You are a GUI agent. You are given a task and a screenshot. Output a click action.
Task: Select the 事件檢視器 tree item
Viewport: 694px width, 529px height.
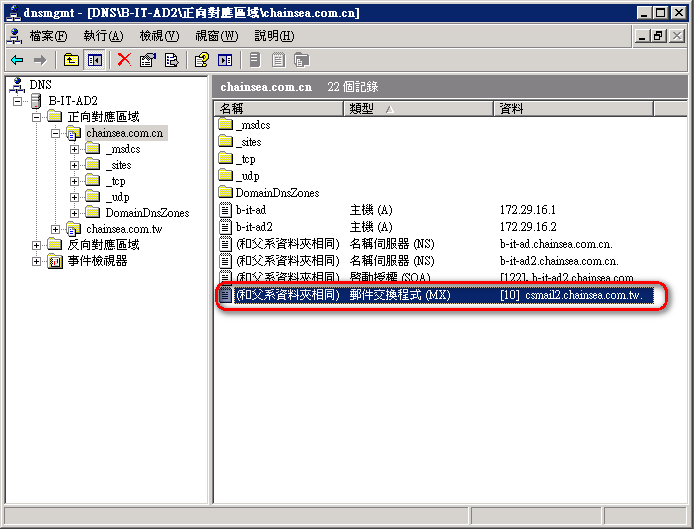coord(96,261)
